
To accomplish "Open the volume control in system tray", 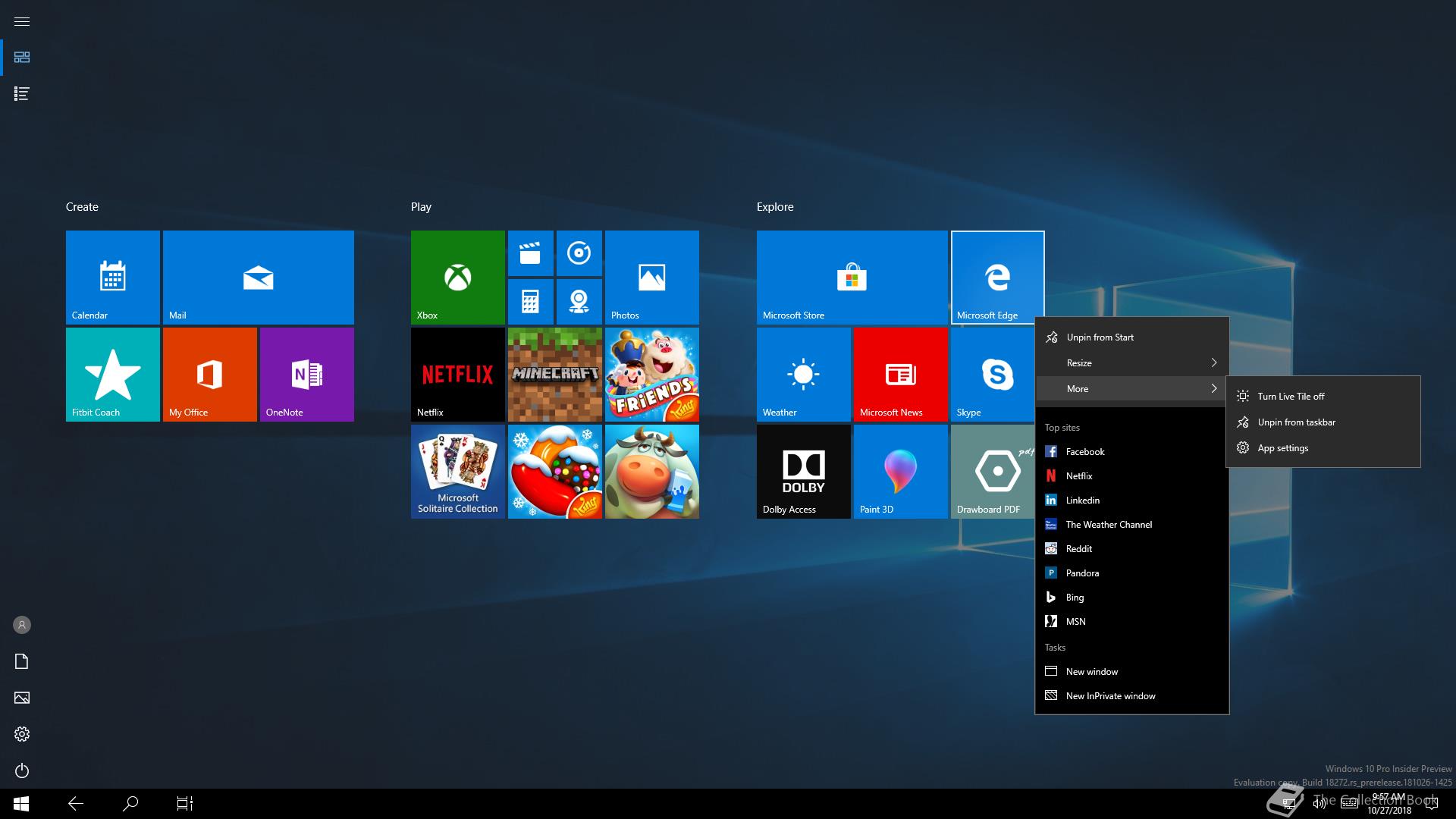I will point(1319,804).
